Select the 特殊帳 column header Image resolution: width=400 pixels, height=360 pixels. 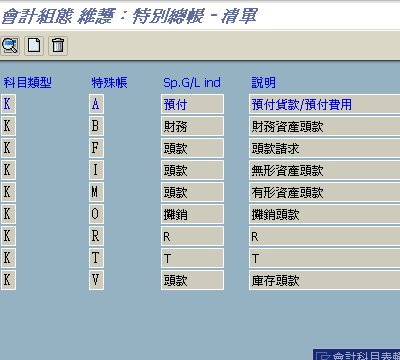coord(109,82)
